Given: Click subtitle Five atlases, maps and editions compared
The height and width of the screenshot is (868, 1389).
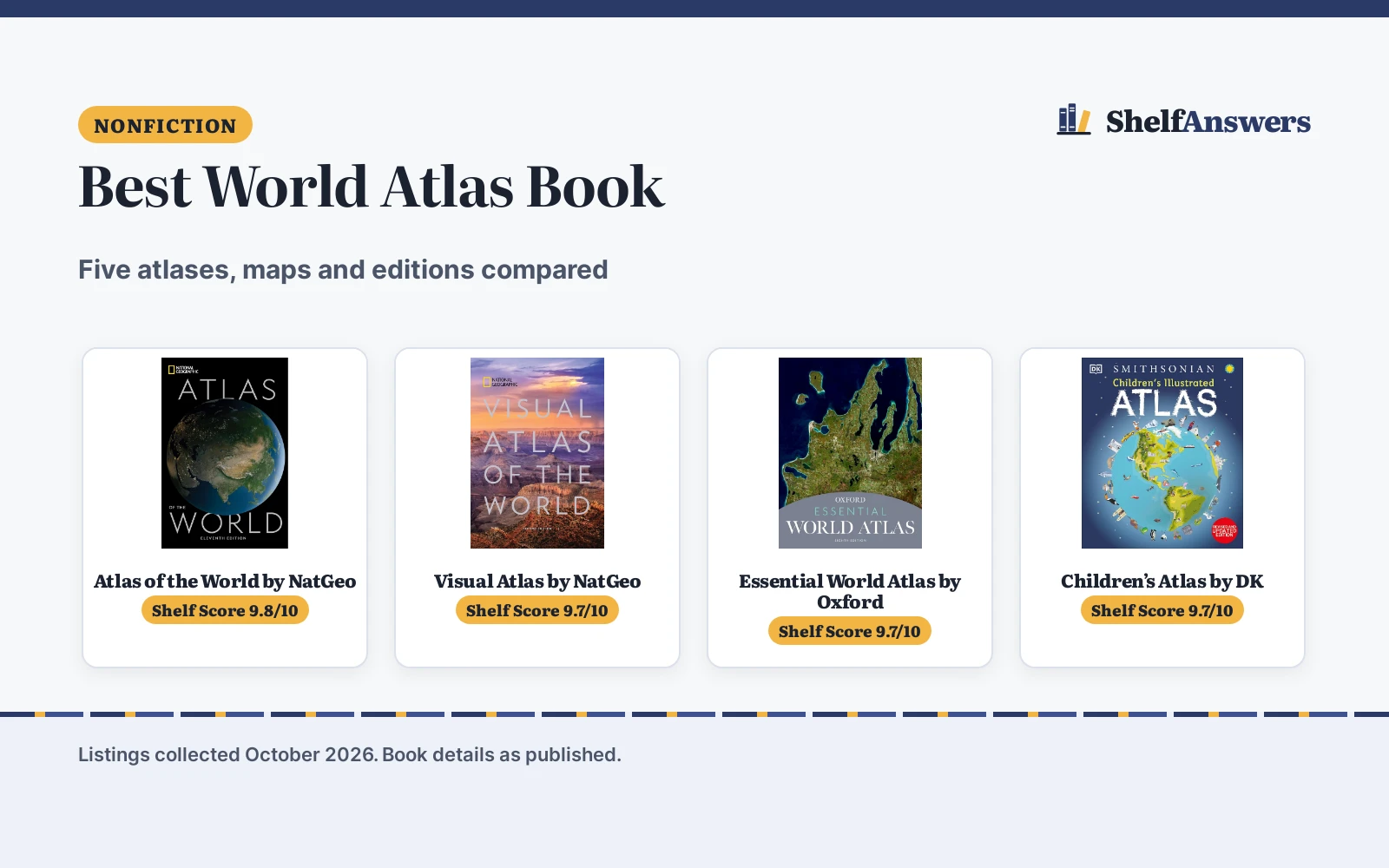Looking at the screenshot, I should [x=343, y=270].
